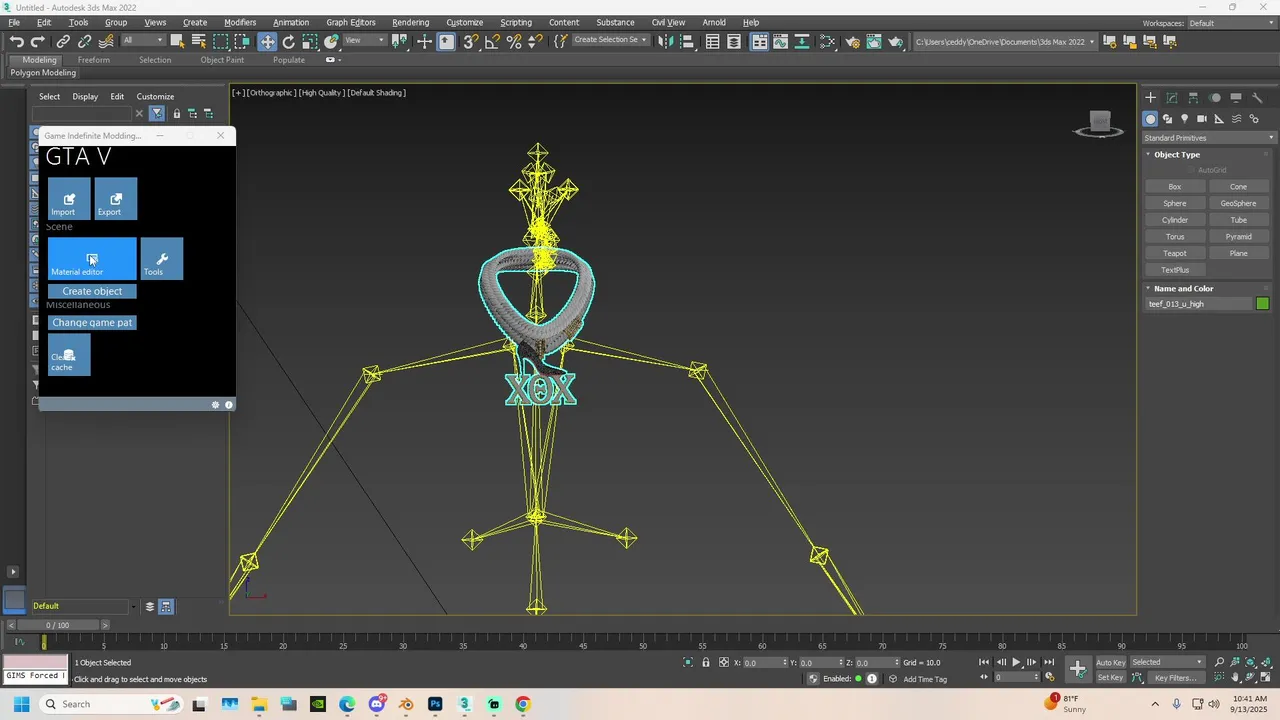Open Render Setup teapot icon
Image resolution: width=1280 pixels, height=720 pixels.
pos(852,41)
